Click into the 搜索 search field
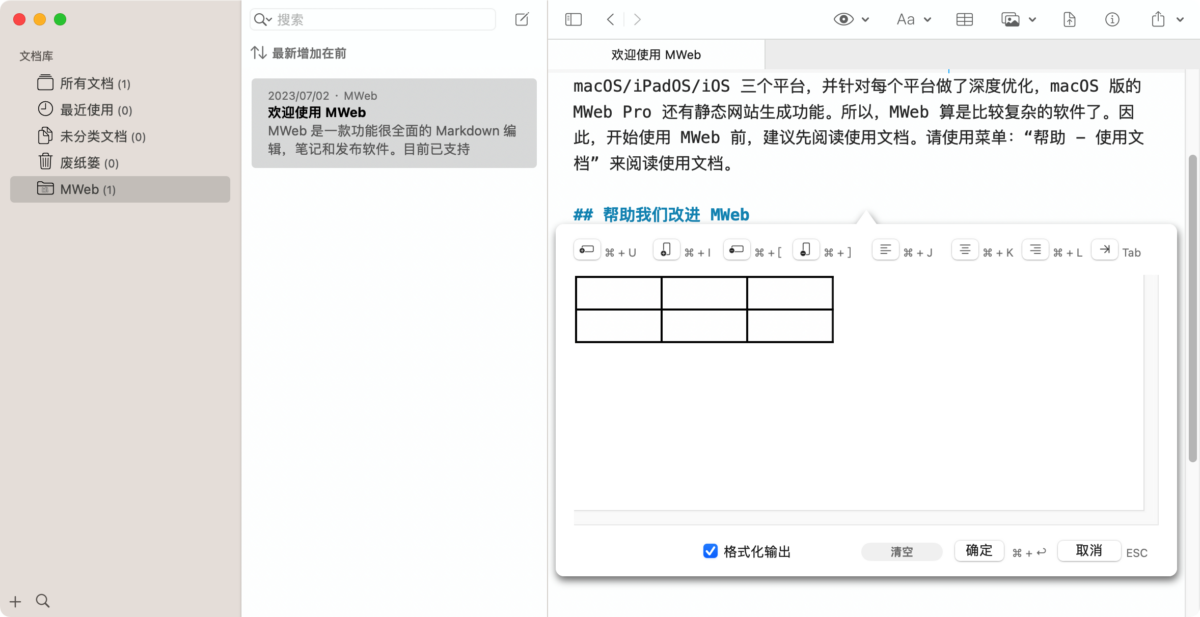Image resolution: width=1200 pixels, height=617 pixels. click(x=373, y=19)
